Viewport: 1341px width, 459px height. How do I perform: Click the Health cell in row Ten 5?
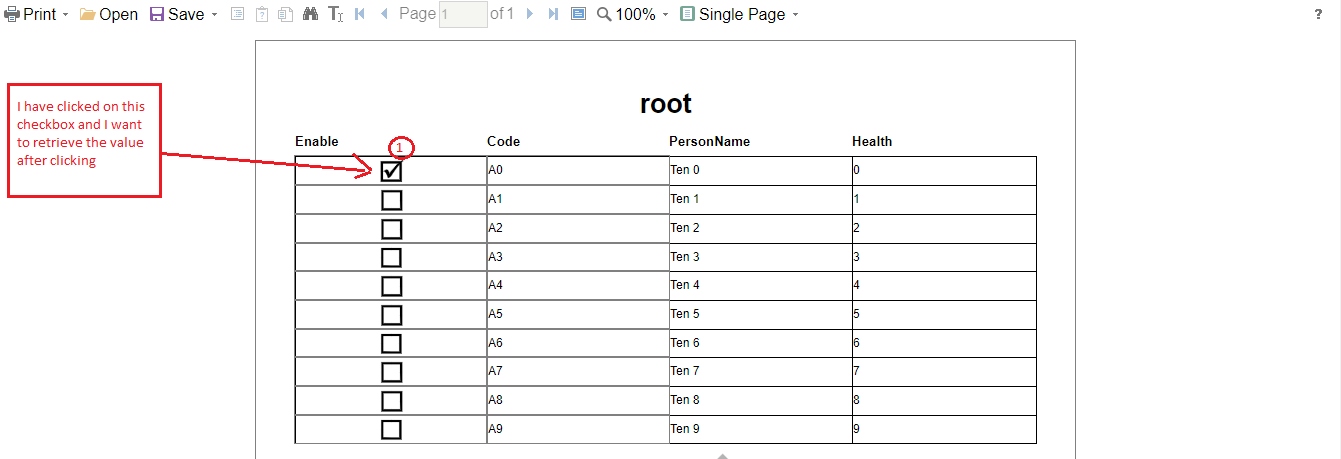pyautogui.click(x=944, y=315)
